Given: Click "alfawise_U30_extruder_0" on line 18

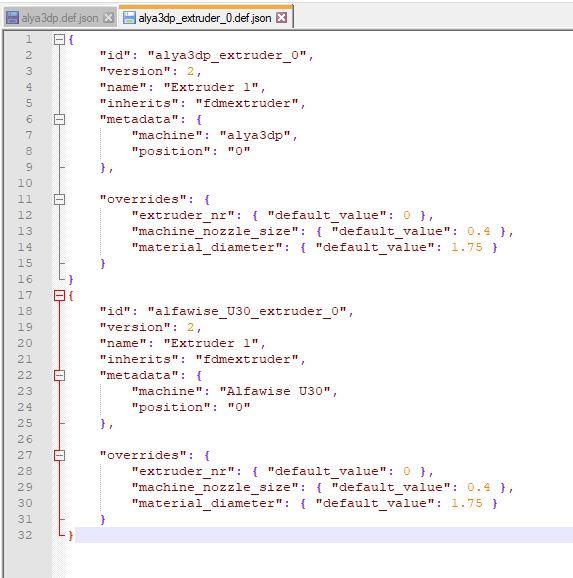Looking at the screenshot, I should pos(247,311).
